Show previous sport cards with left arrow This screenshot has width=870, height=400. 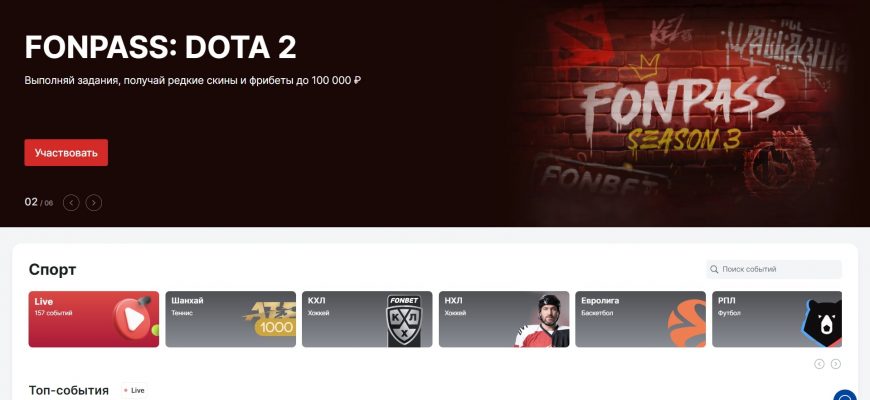(819, 364)
